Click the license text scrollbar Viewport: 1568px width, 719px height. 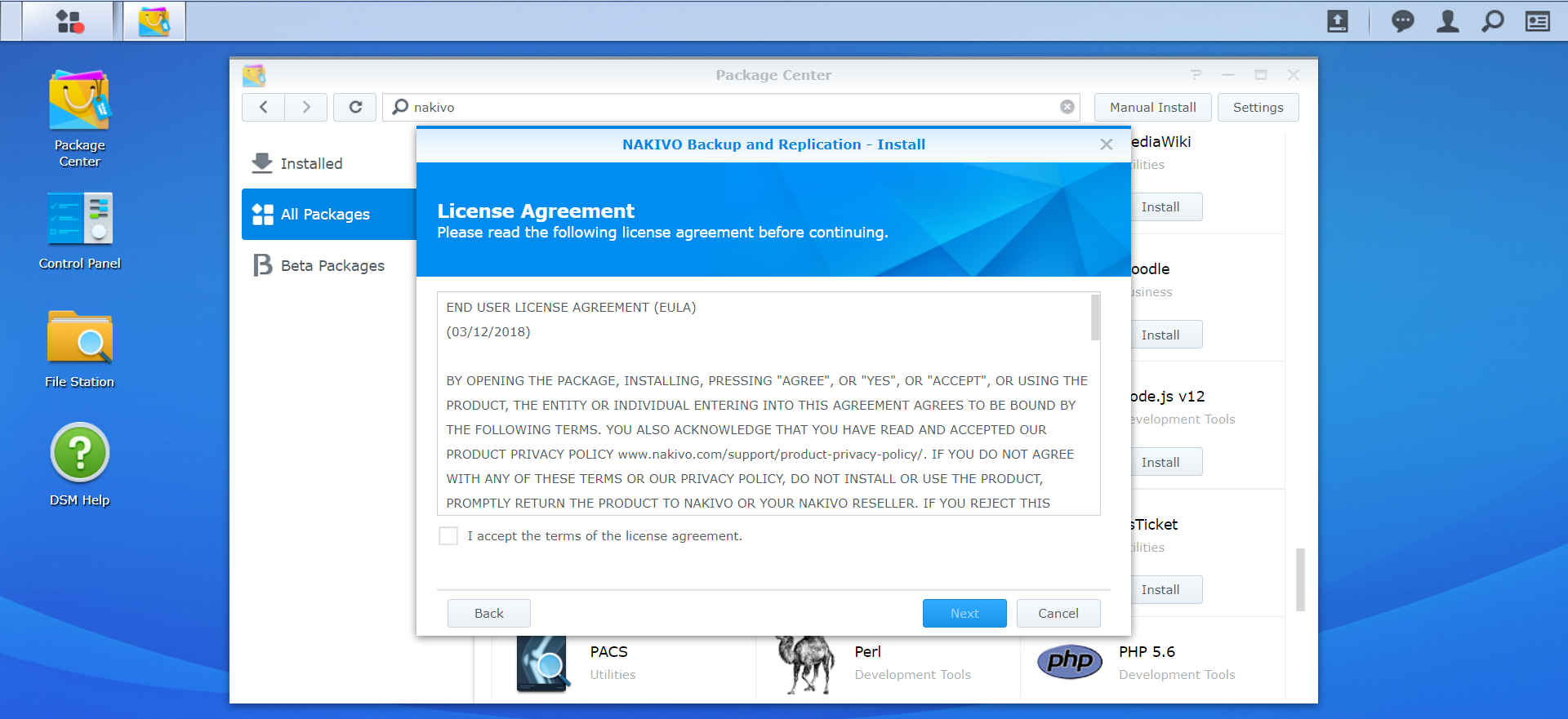(1095, 318)
